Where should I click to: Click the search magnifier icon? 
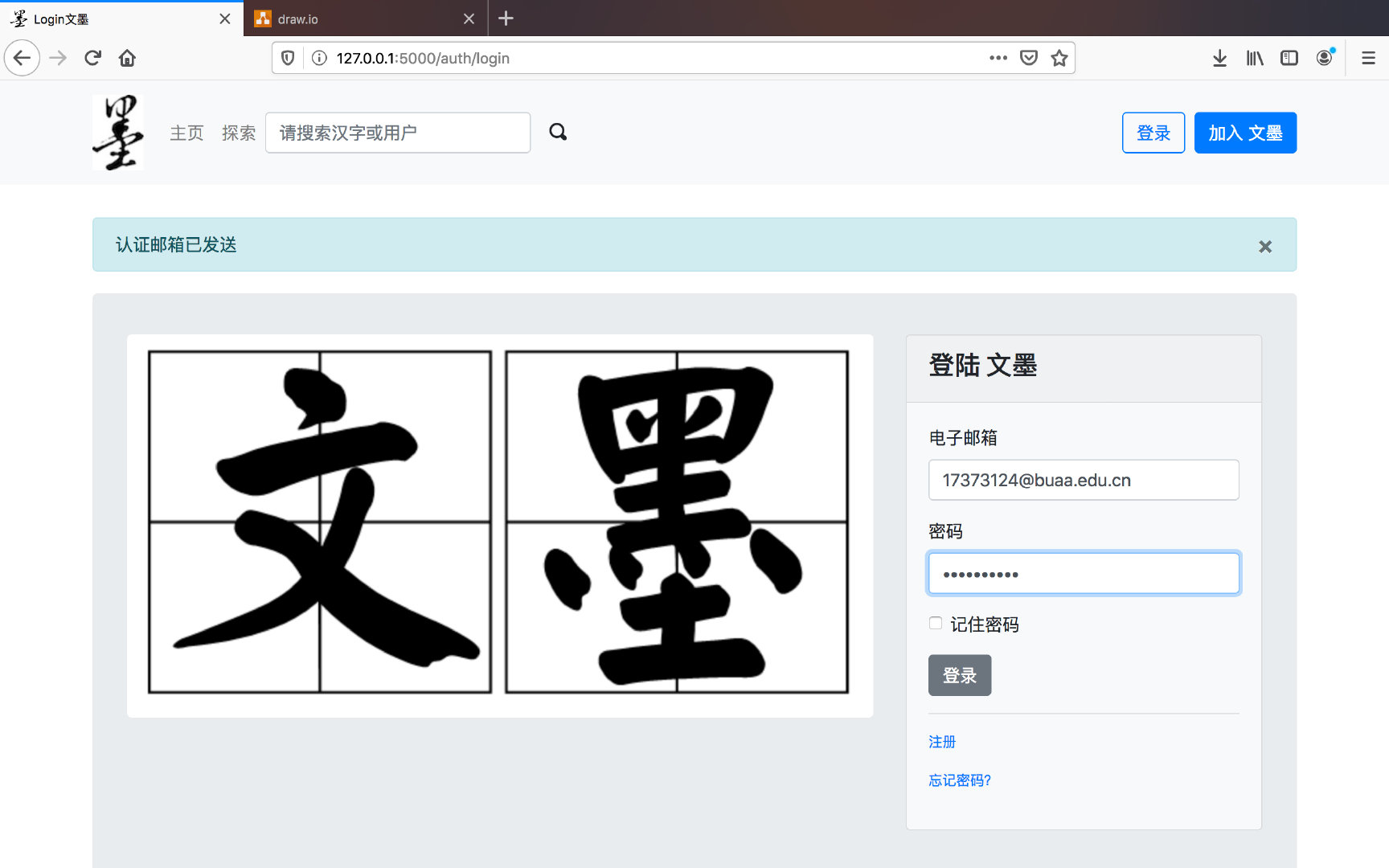pos(558,132)
